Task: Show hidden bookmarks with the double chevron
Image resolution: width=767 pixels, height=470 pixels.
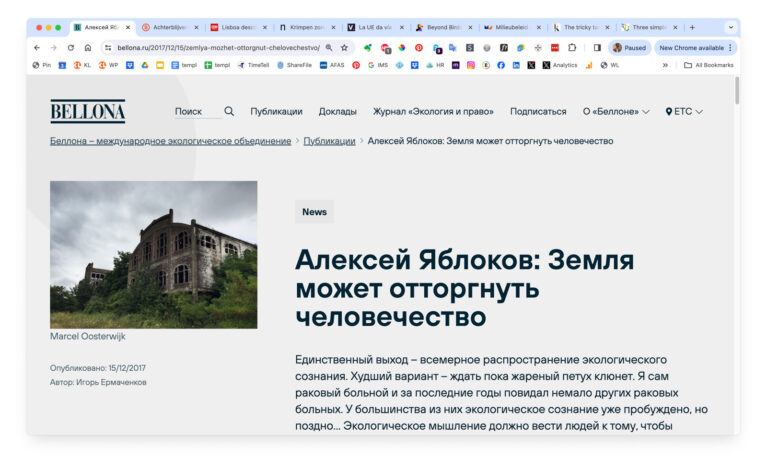Action: [666, 65]
